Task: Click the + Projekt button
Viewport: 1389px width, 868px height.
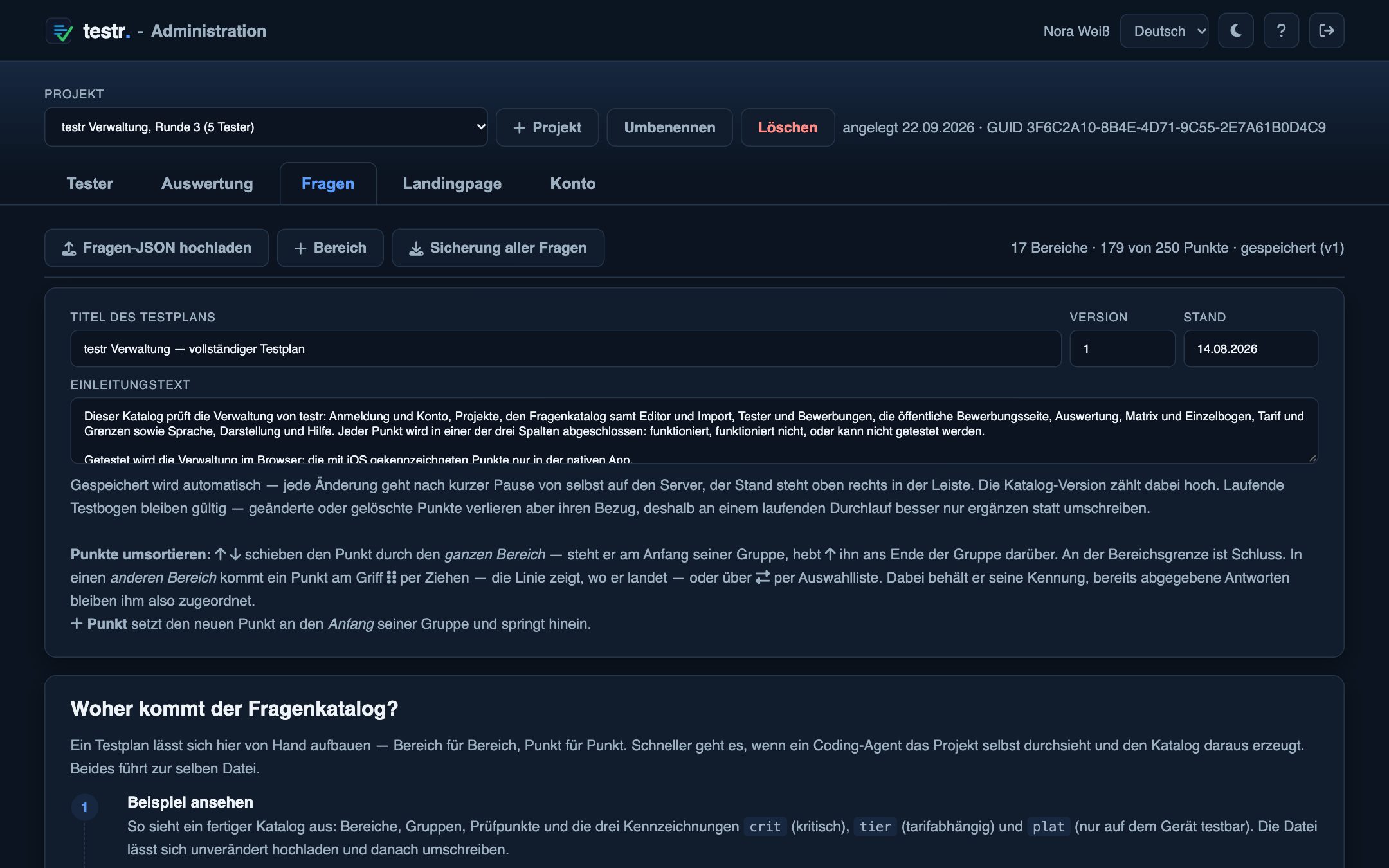Action: point(547,127)
